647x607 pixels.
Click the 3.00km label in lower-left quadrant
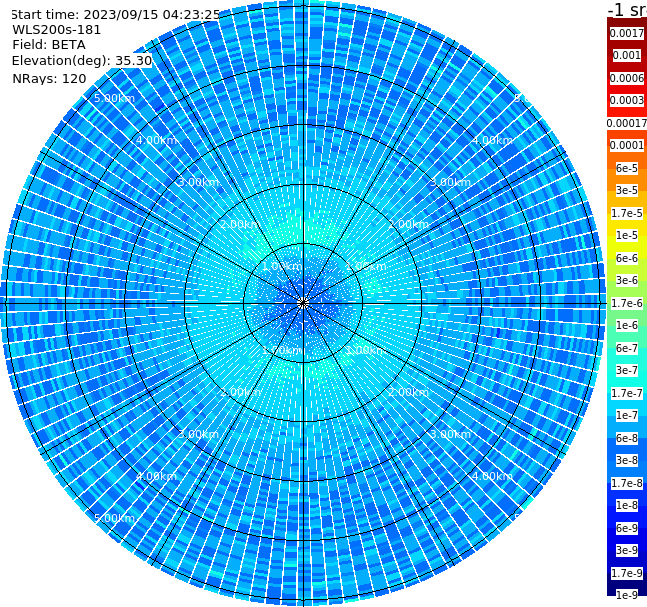198,434
